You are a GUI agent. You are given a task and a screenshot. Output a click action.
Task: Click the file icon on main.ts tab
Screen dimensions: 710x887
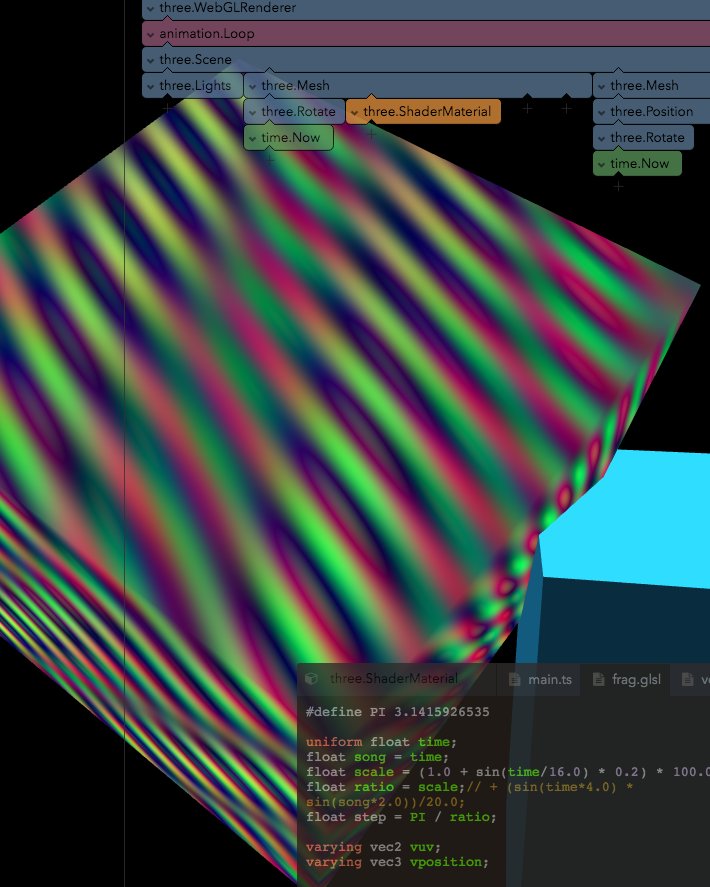click(514, 679)
